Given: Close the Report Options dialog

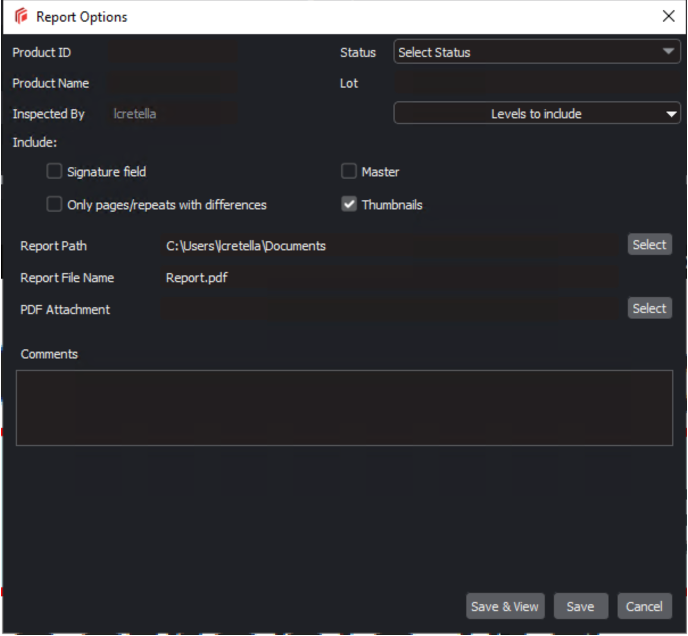Looking at the screenshot, I should click(668, 16).
